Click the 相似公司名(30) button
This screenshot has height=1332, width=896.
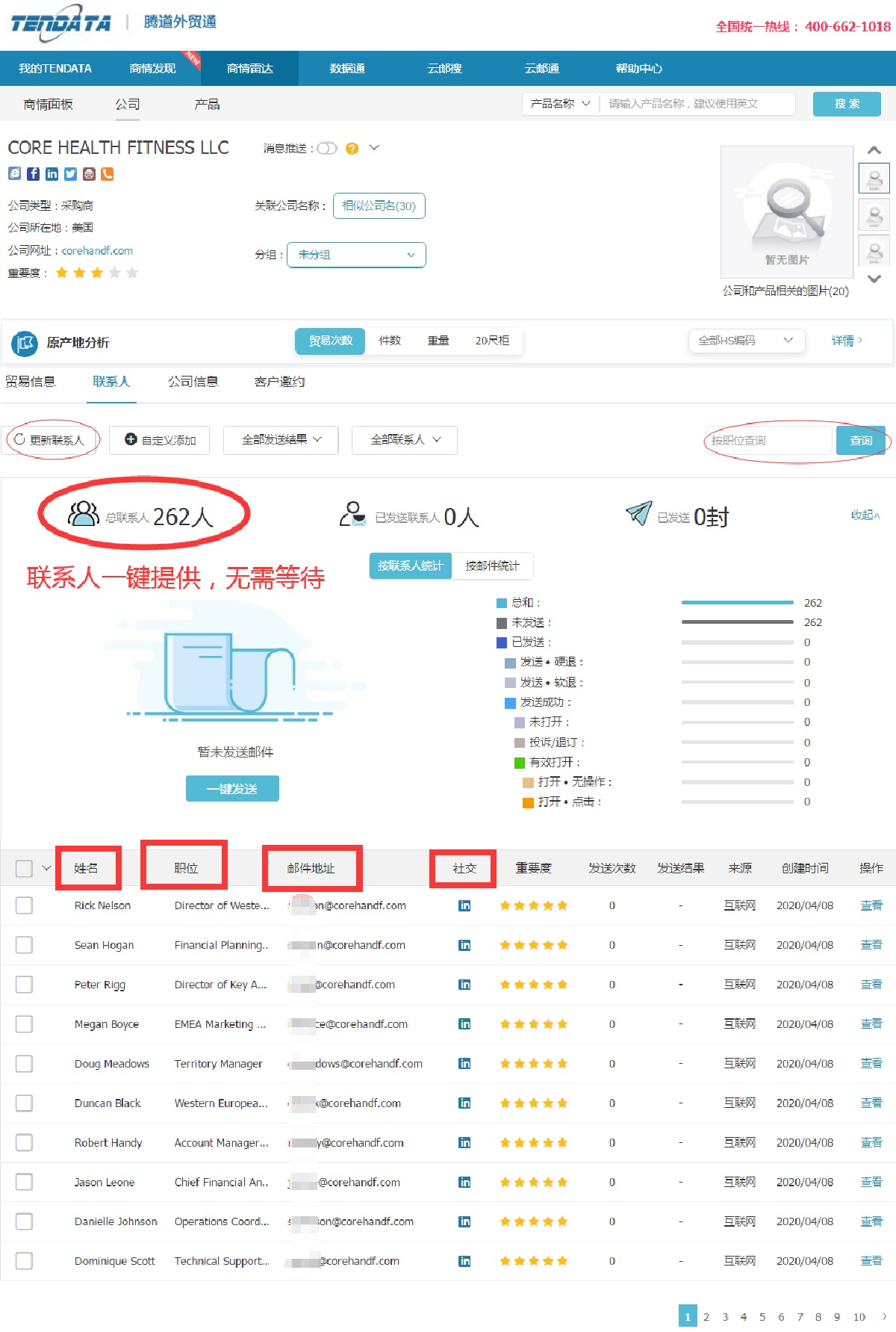(379, 206)
